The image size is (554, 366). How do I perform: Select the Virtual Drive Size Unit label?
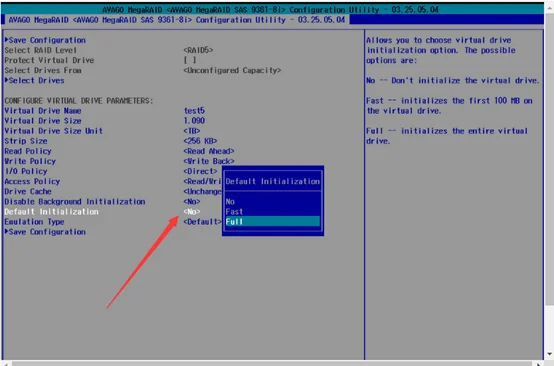[x=53, y=131]
